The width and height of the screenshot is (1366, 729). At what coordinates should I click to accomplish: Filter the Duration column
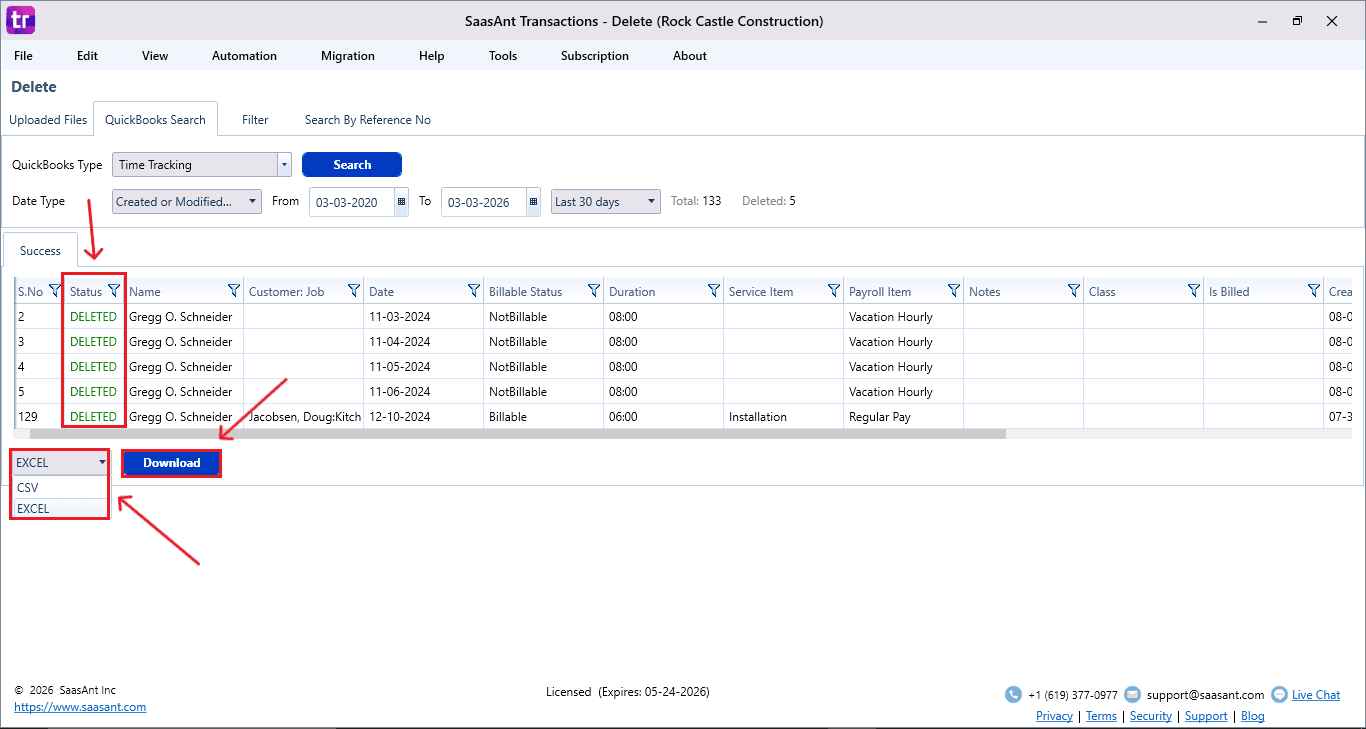pos(714,291)
